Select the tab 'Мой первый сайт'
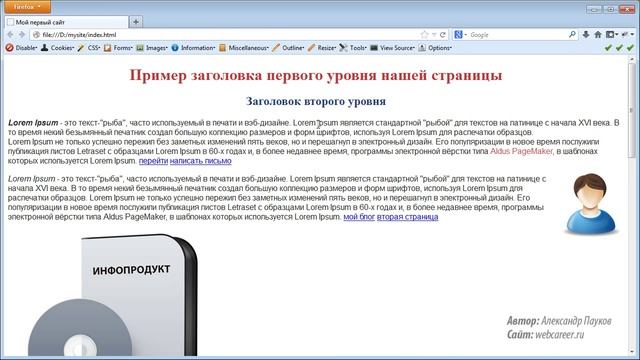640x360 pixels. click(67, 22)
